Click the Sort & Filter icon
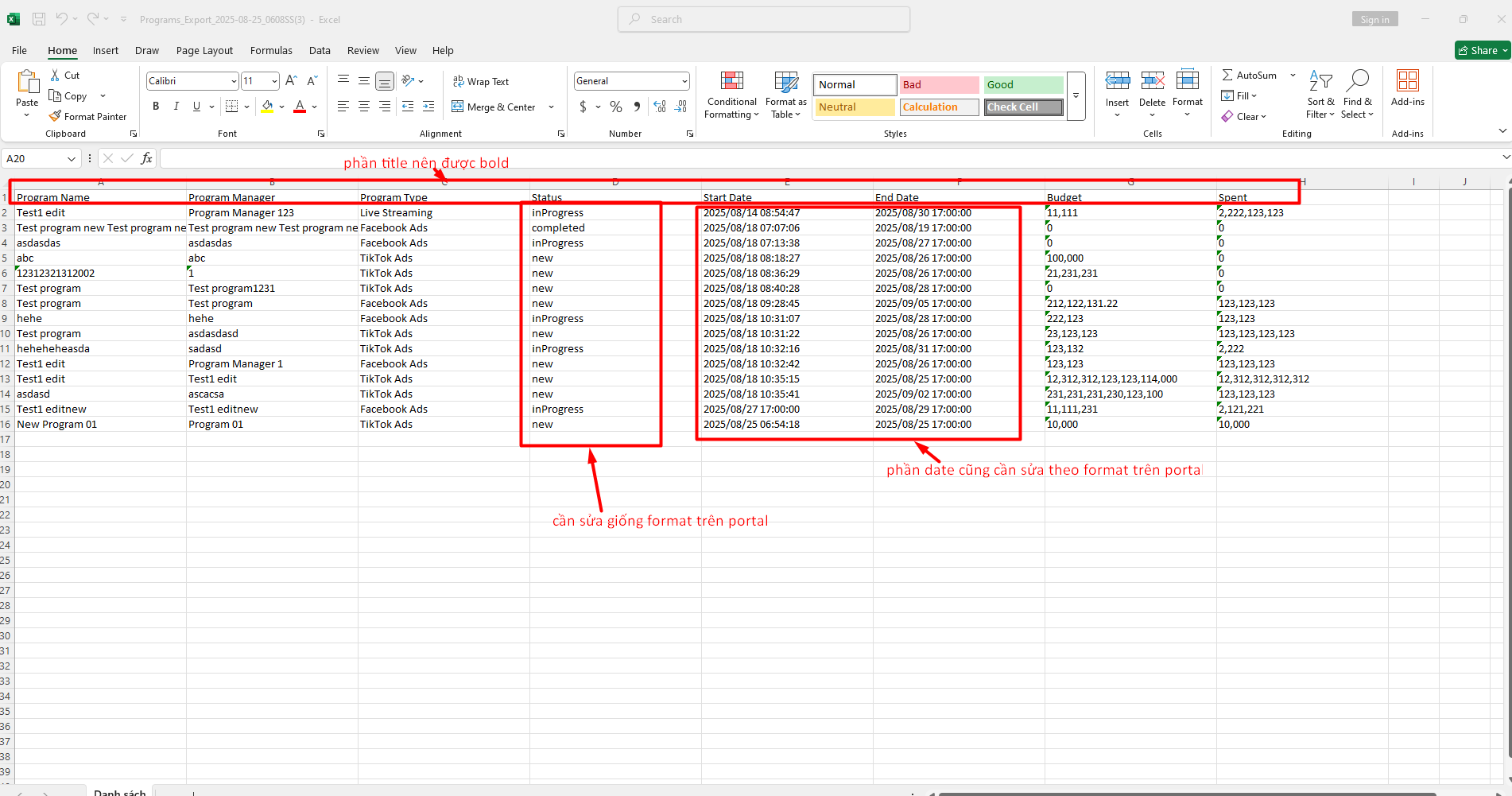 pos(1320,81)
